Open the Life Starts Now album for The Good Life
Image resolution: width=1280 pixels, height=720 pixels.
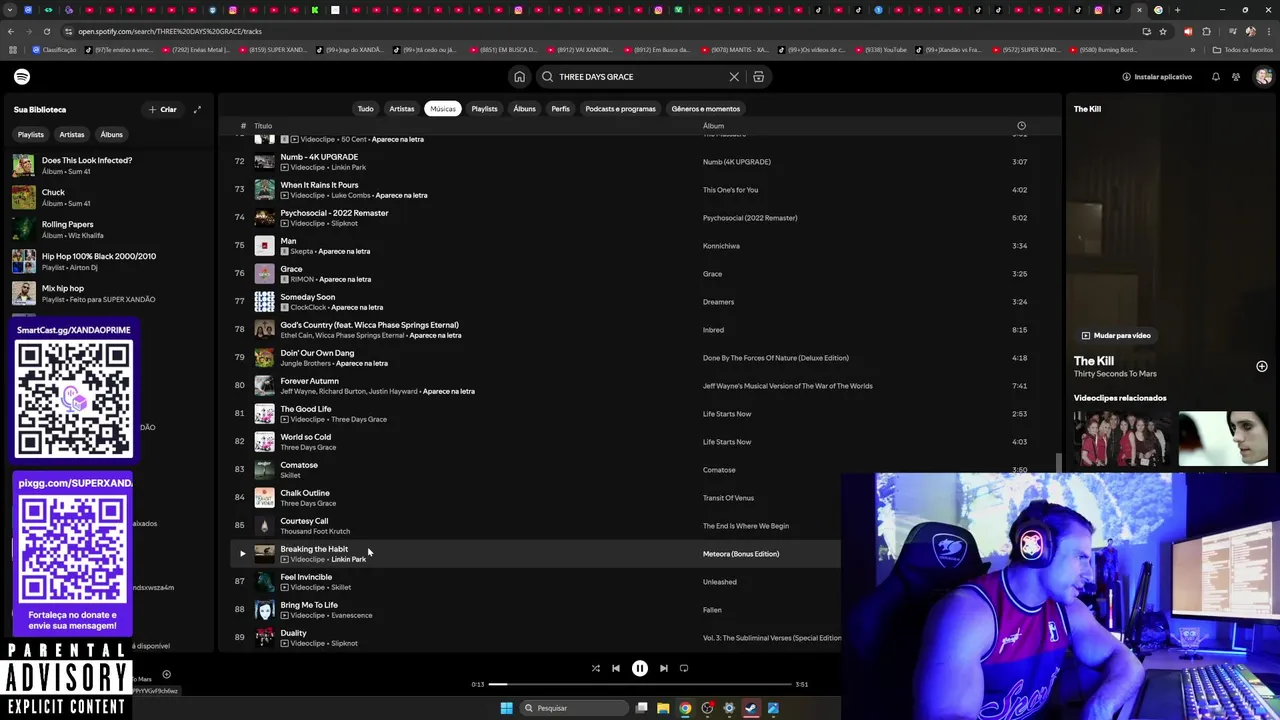(727, 414)
